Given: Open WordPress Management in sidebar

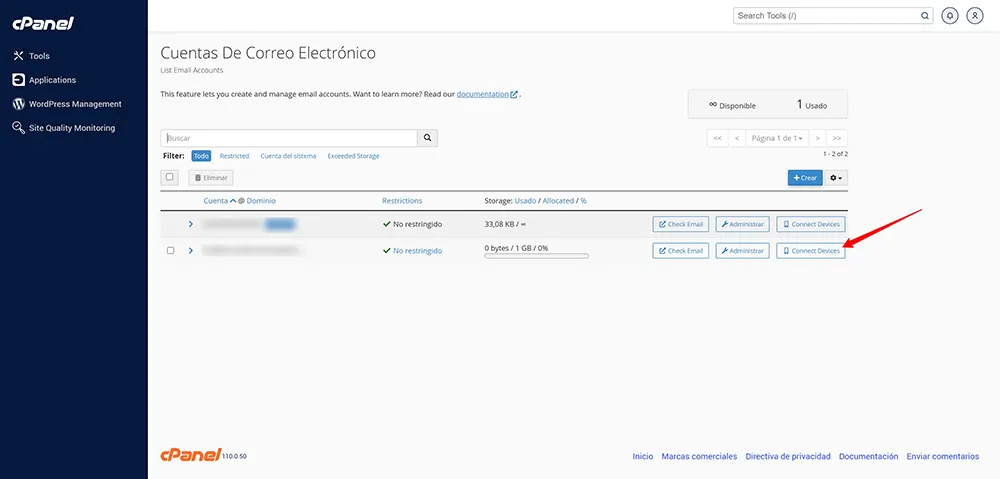Looking at the screenshot, I should [74, 104].
